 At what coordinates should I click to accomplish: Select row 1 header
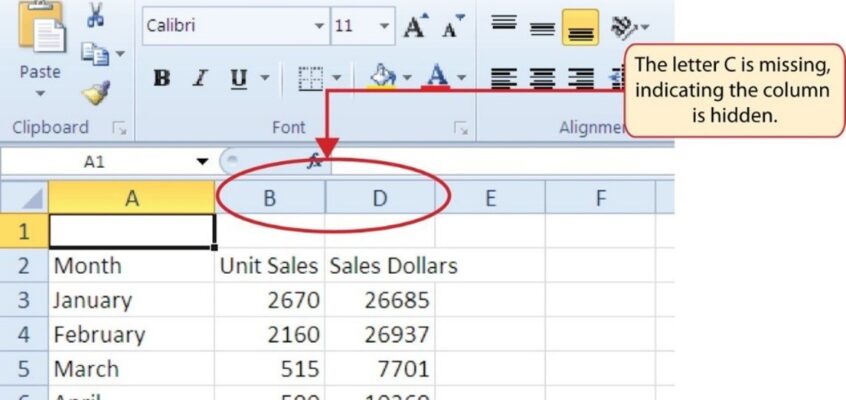coord(24,231)
